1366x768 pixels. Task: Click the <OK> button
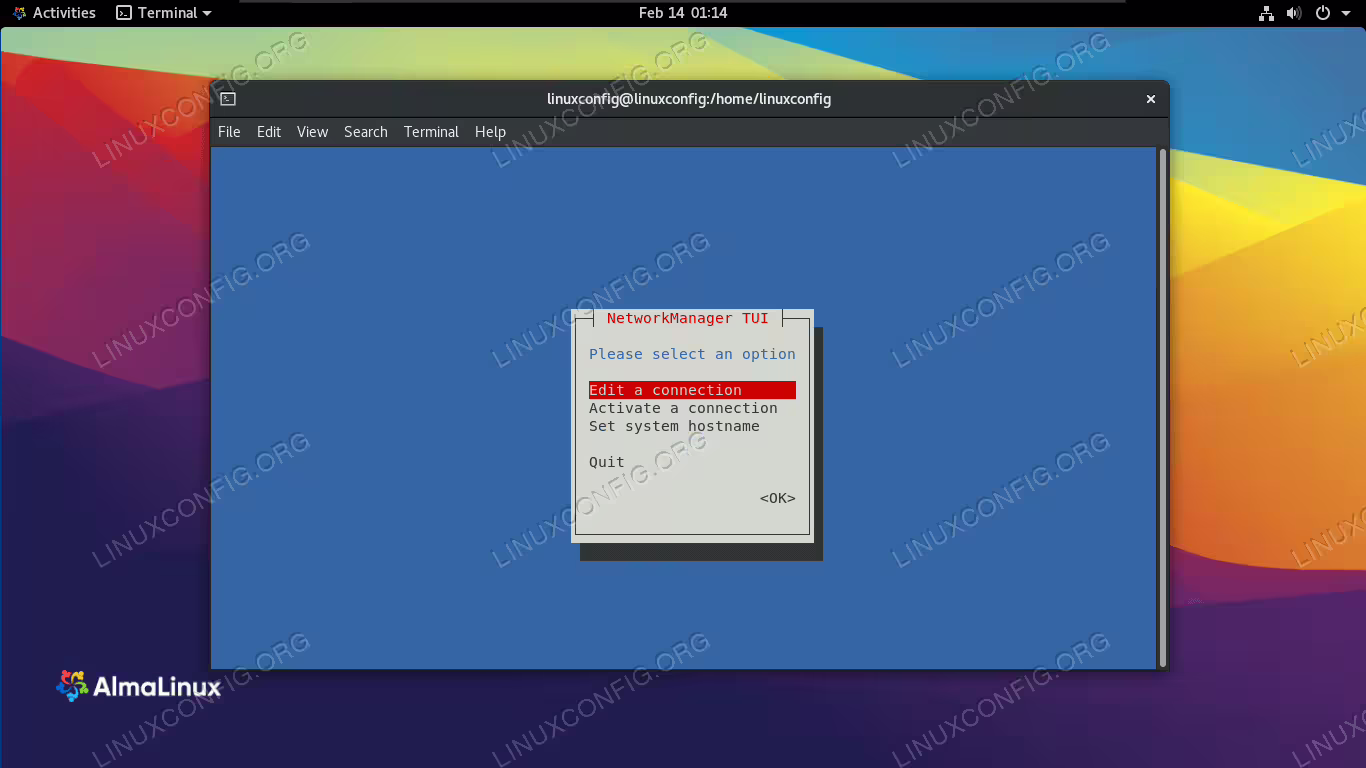click(x=778, y=498)
